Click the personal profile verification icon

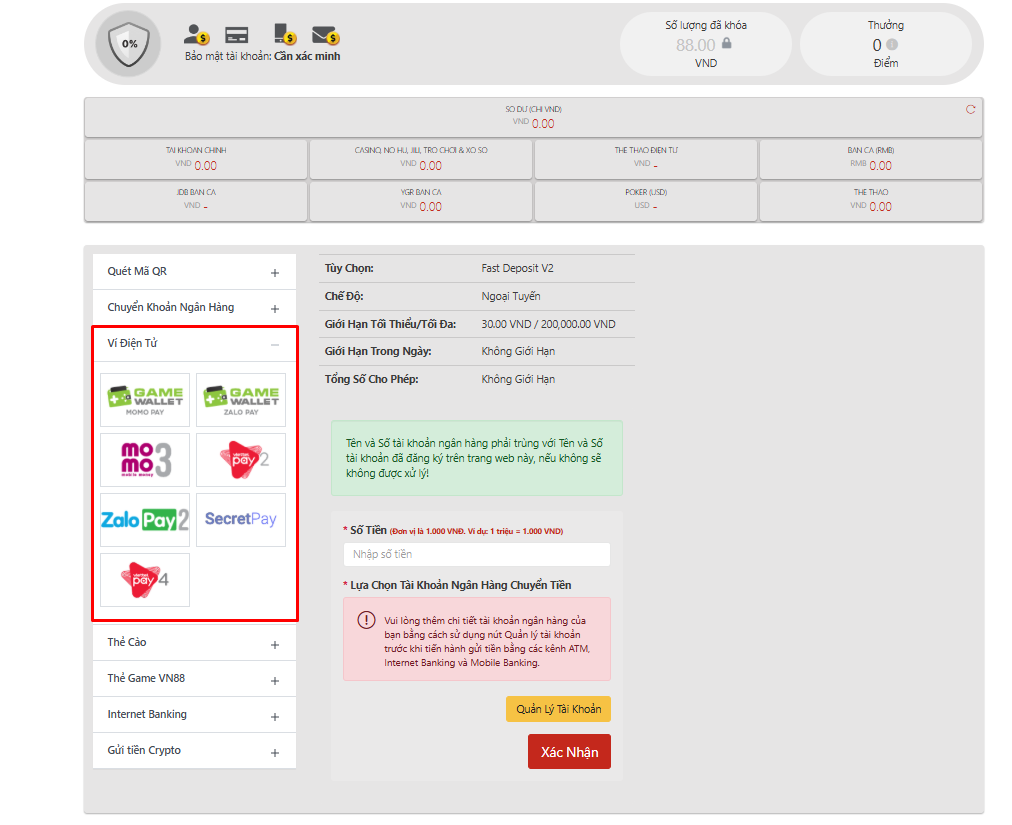click(196, 34)
